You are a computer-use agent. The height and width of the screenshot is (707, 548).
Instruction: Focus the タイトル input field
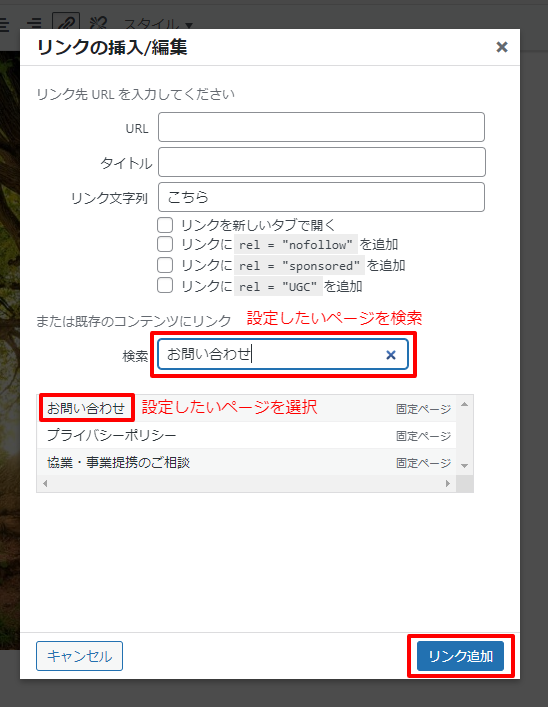coord(322,162)
